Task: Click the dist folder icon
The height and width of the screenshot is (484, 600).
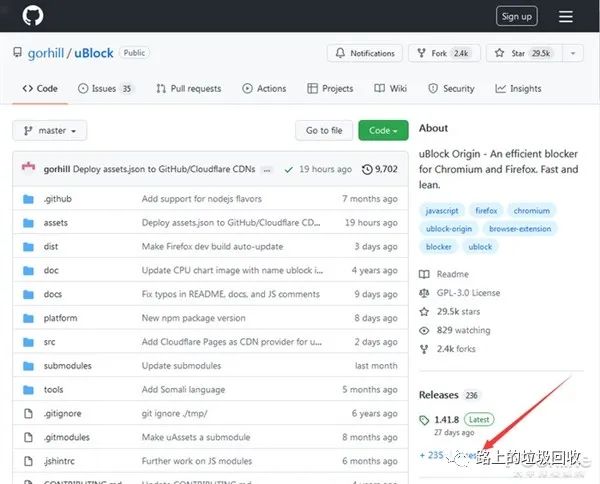Action: coord(28,247)
